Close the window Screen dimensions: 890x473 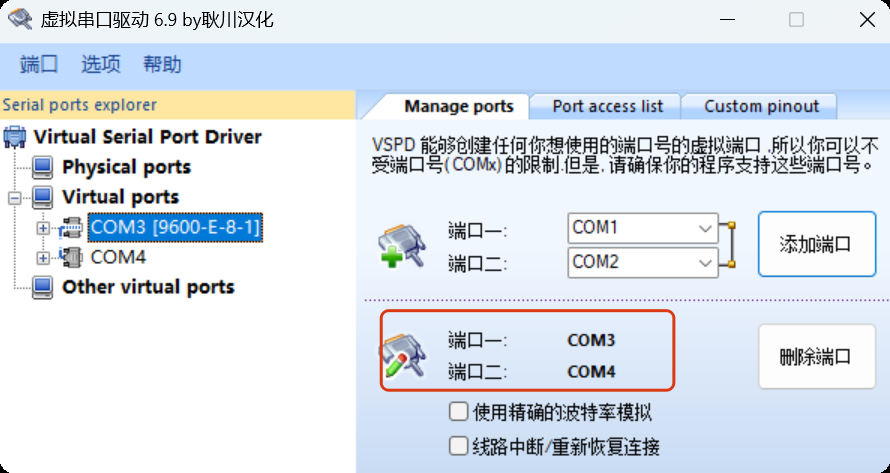(867, 20)
